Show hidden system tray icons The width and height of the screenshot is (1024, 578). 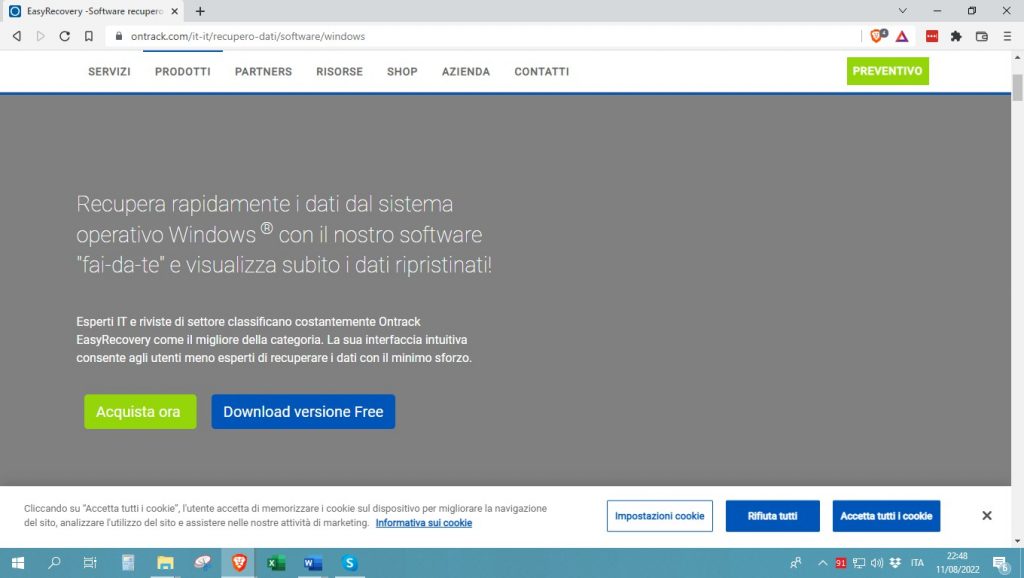pyautogui.click(x=823, y=563)
